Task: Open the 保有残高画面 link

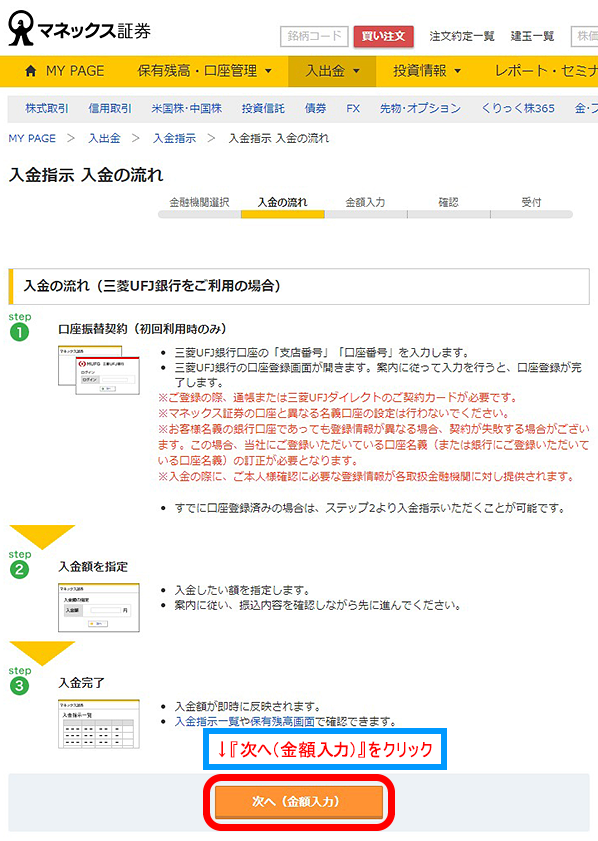Action: [x=283, y=722]
